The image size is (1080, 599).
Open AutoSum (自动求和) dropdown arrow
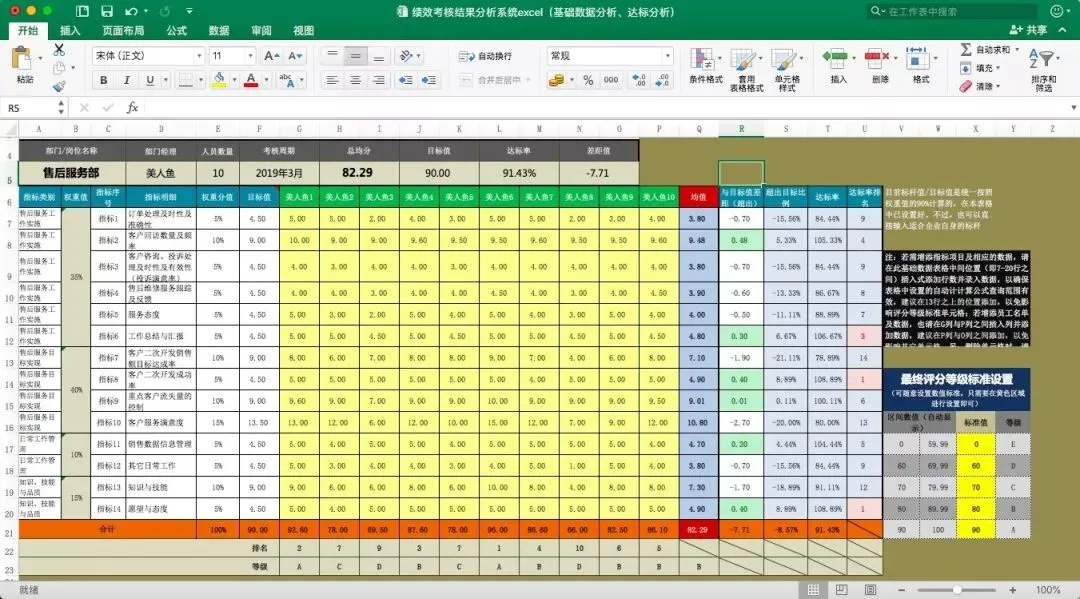coord(1016,50)
